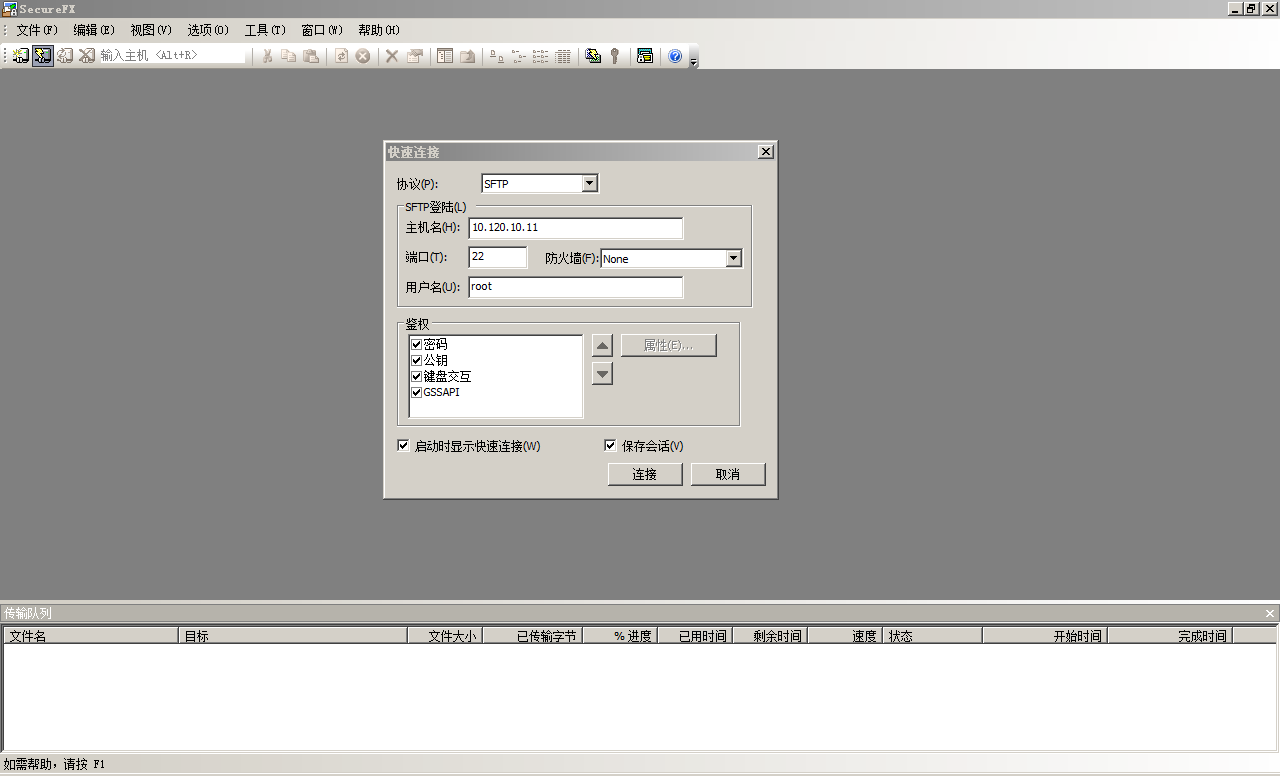Toggle the local window pane icon
Viewport: 1280px width, 776px height.
445,56
